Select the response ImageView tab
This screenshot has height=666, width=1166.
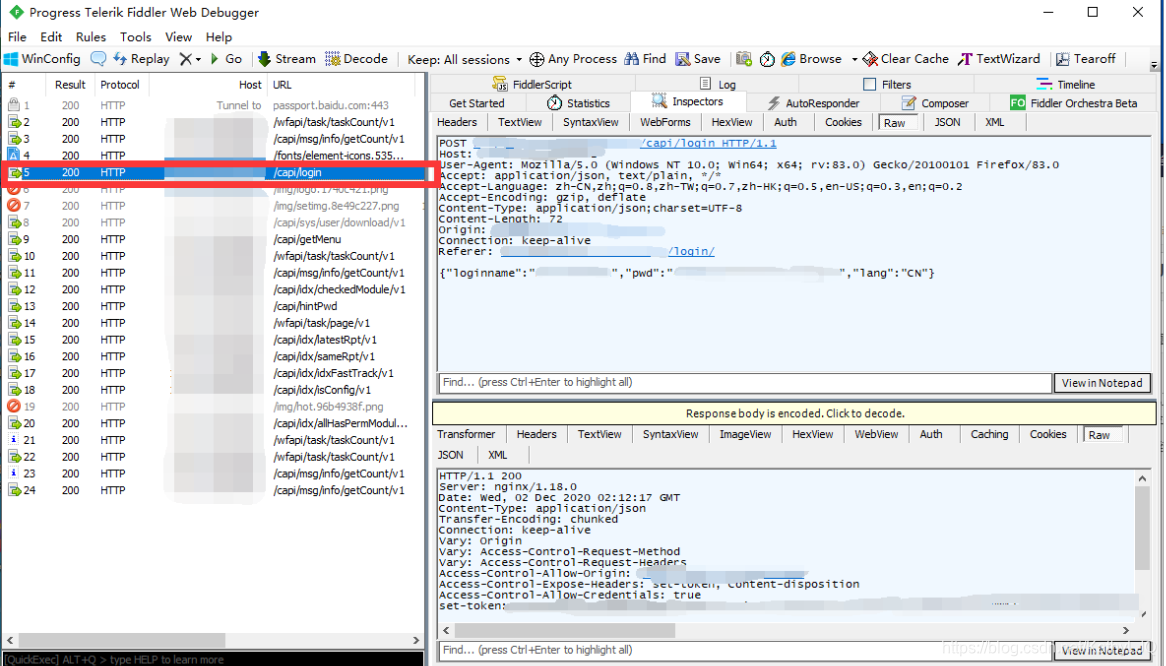tap(745, 434)
